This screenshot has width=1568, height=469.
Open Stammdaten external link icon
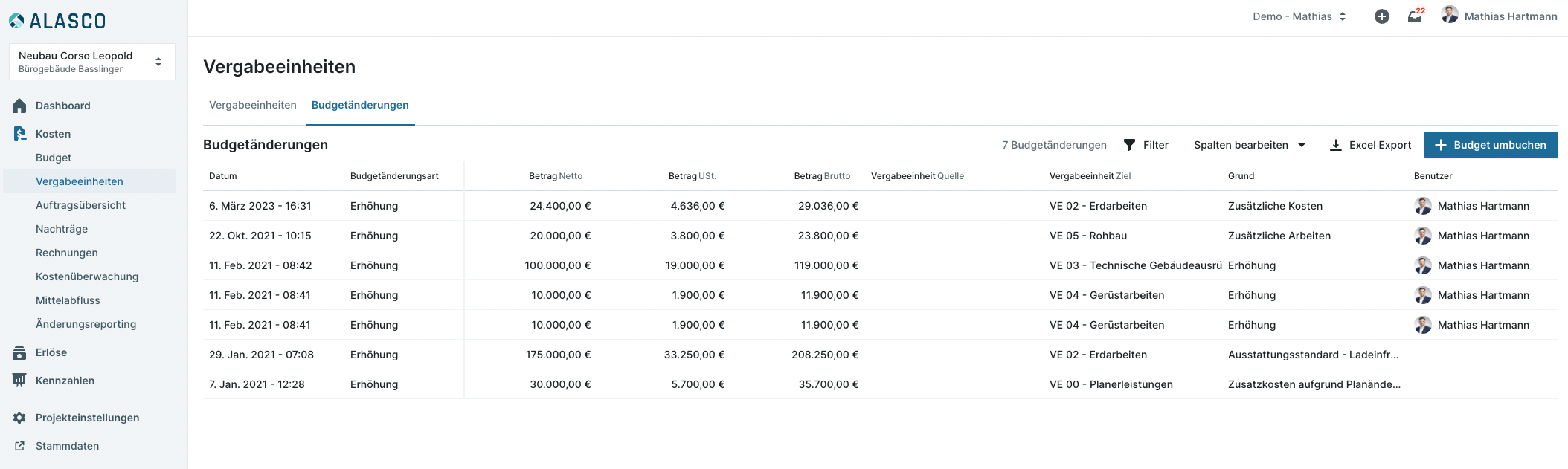pyautogui.click(x=19, y=446)
